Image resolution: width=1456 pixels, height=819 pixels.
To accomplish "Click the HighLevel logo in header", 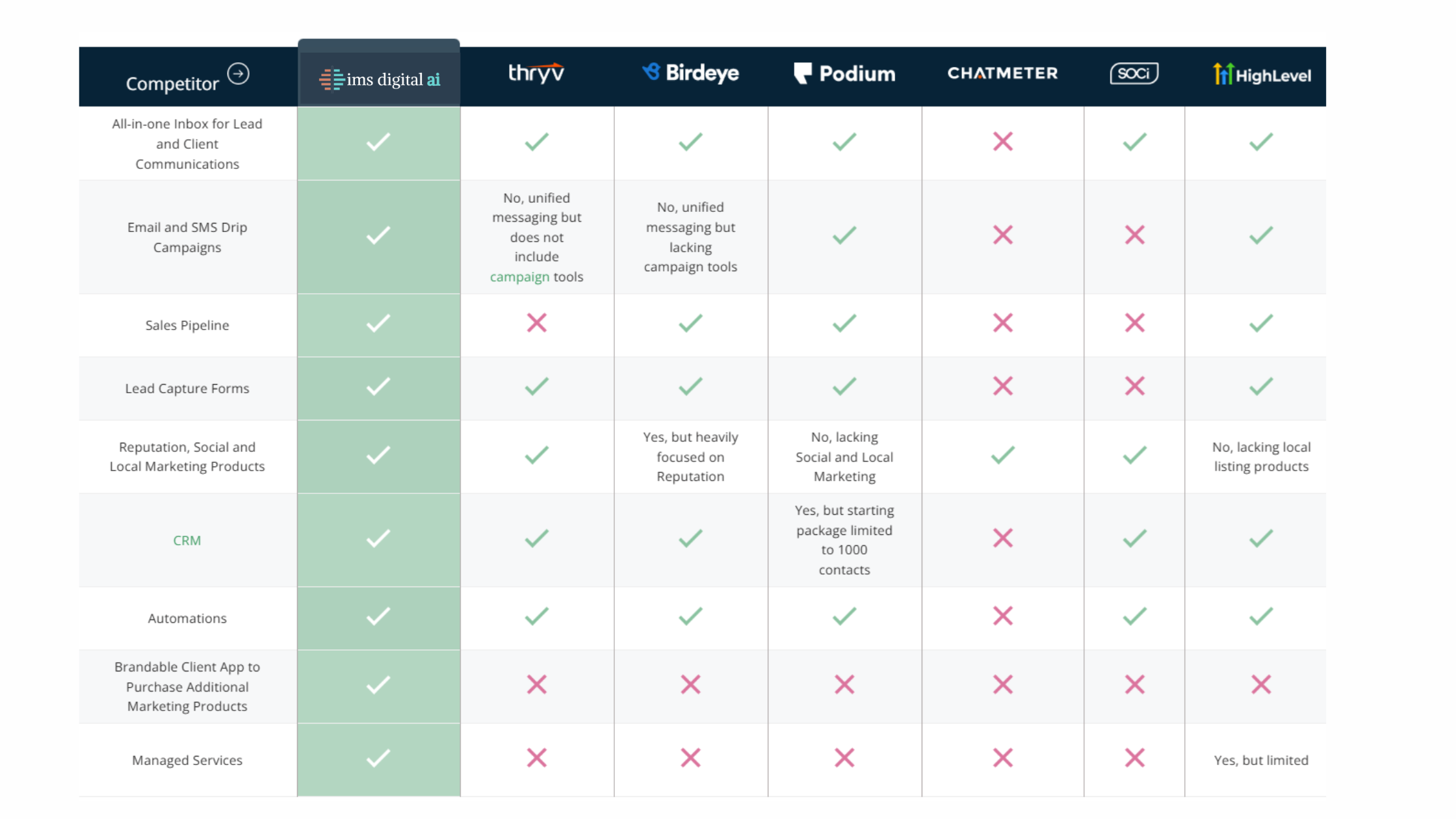I will [1261, 75].
